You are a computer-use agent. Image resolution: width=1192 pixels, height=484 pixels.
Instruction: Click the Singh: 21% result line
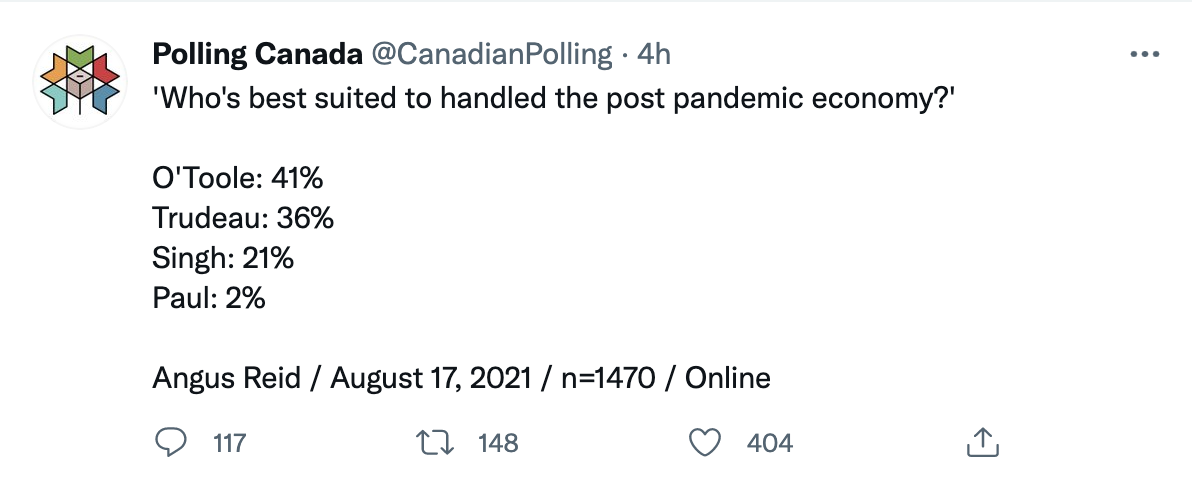click(x=223, y=258)
